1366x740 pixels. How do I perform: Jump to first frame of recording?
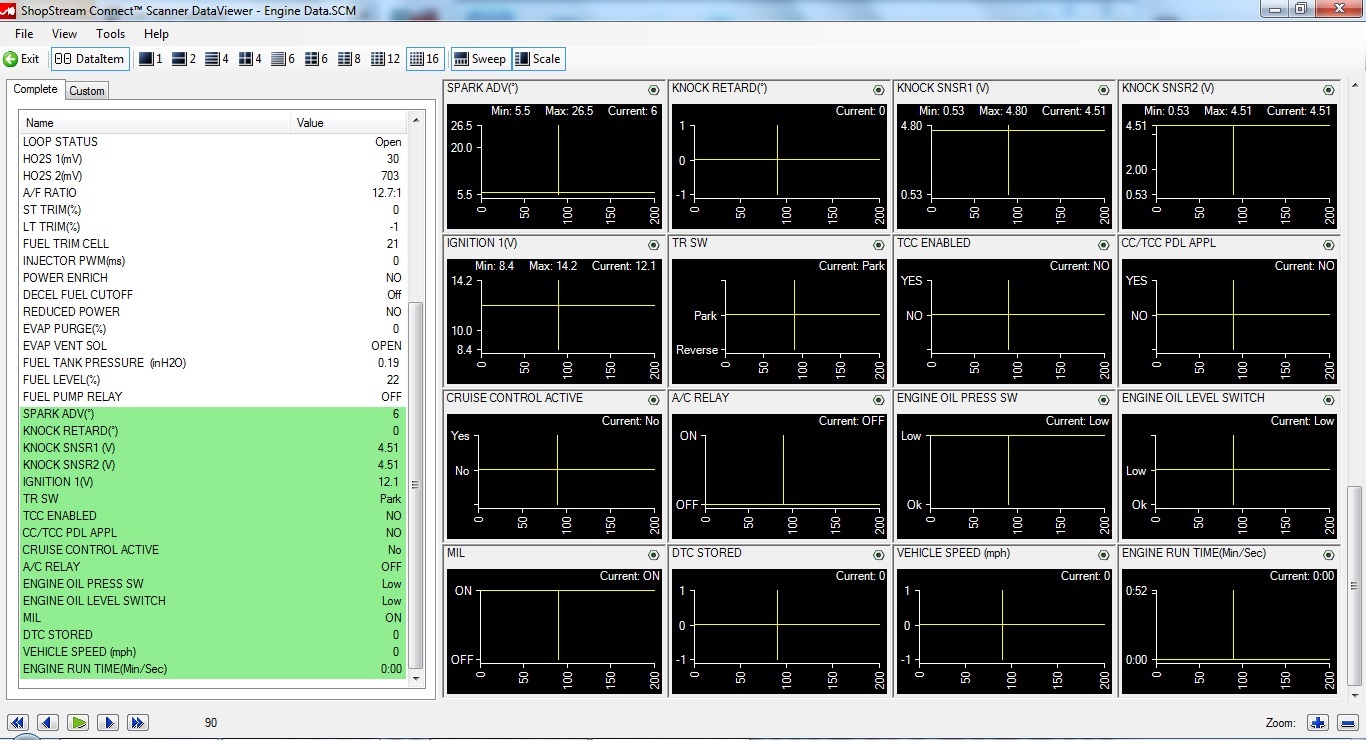point(18,723)
